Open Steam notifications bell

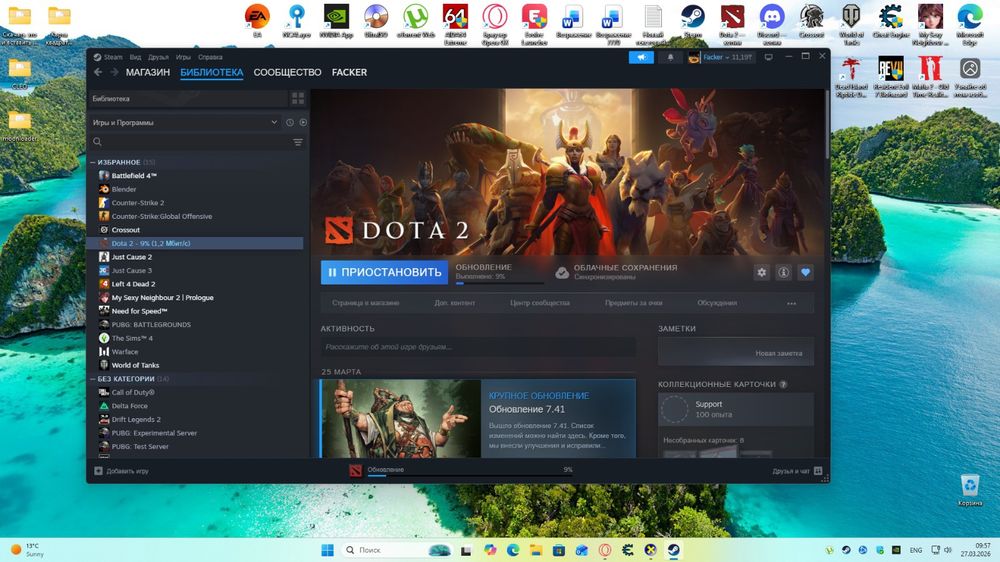pos(670,57)
